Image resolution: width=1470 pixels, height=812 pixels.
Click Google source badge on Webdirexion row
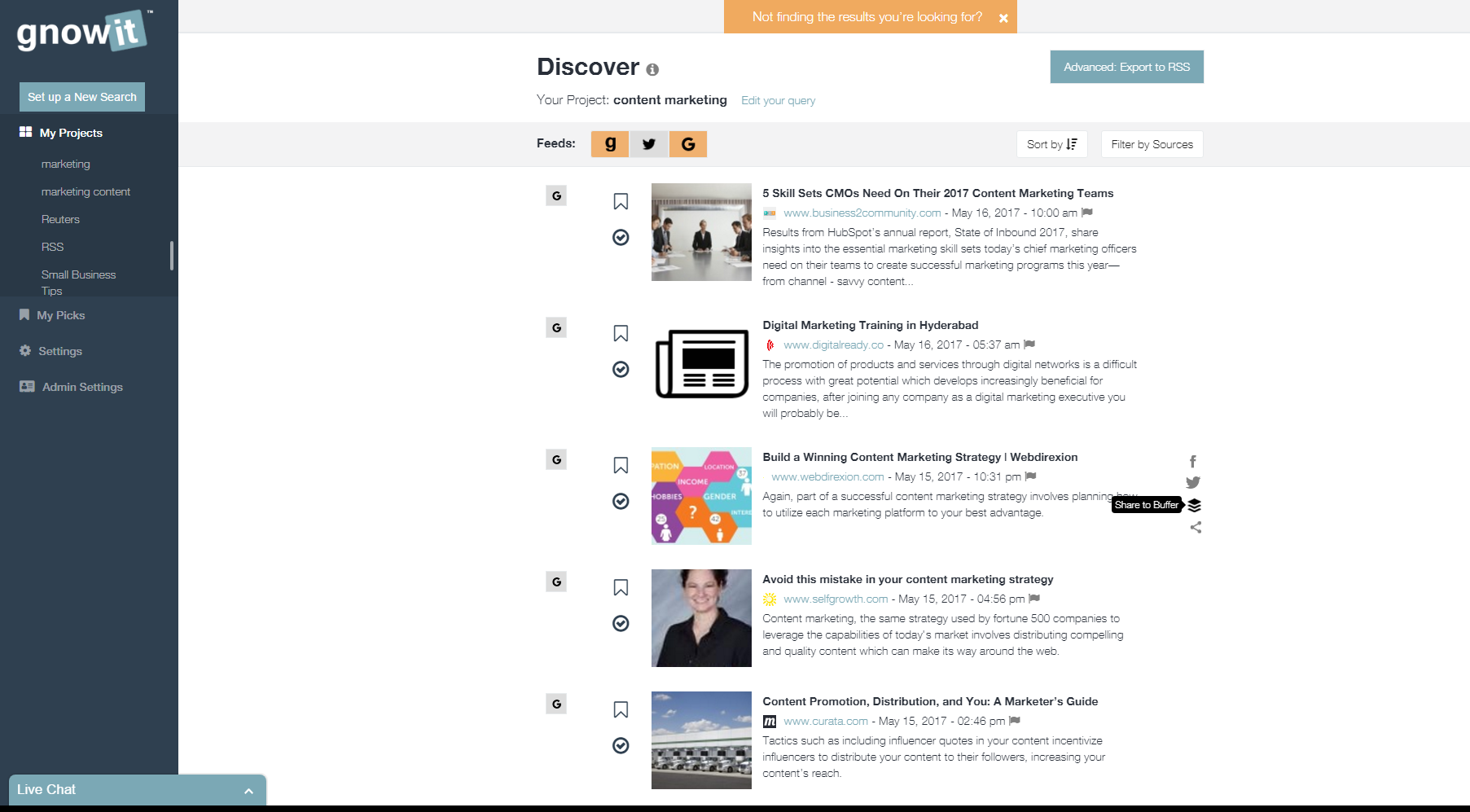point(556,459)
